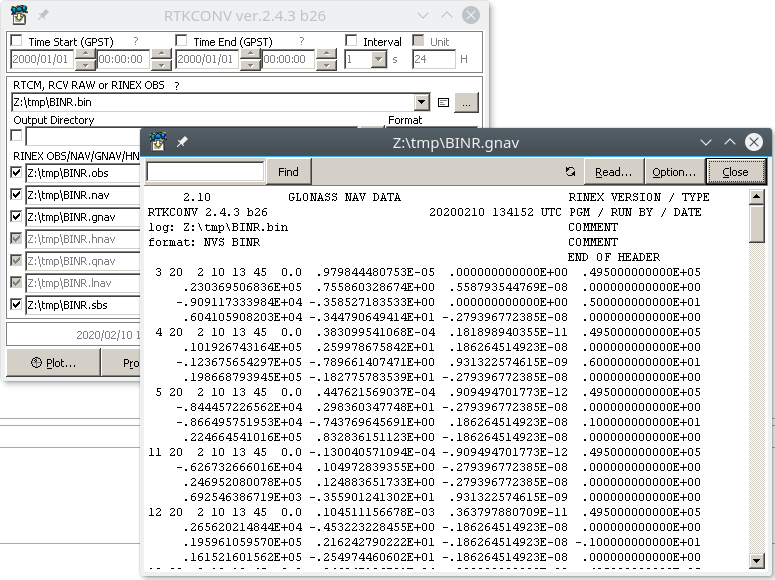Click the BINR.obs output path field
The image size is (775, 580).
click(x=84, y=173)
